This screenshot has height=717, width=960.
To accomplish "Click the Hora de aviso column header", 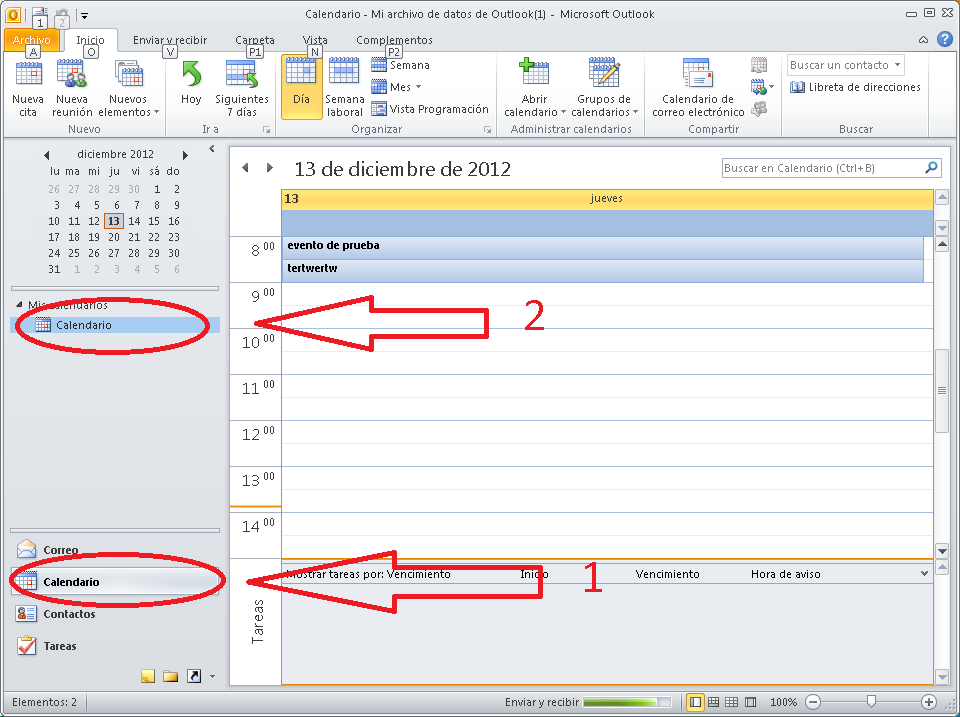I will pos(786,574).
